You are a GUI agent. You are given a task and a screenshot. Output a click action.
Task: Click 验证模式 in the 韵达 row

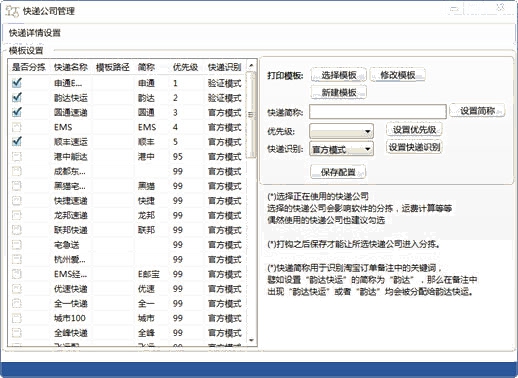pos(224,98)
